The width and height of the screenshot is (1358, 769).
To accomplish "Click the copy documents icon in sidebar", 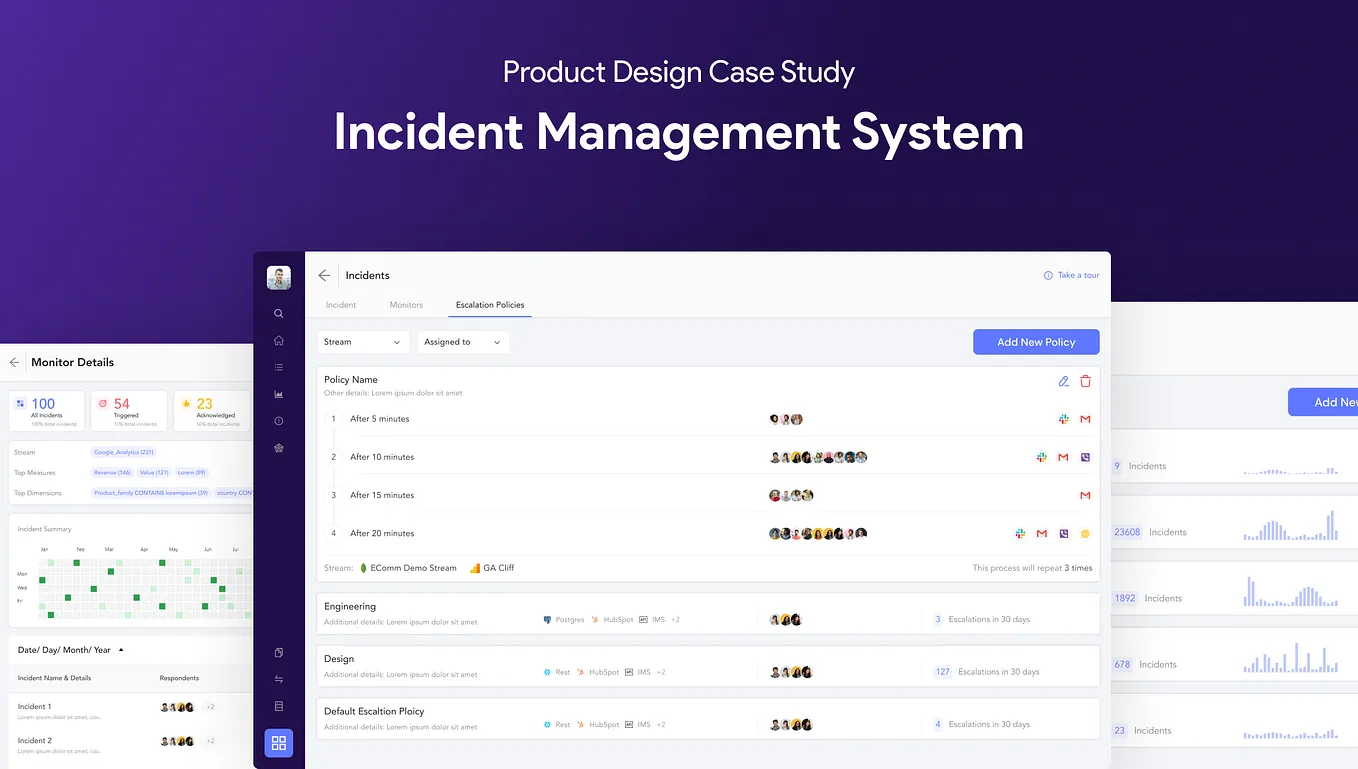I will [x=279, y=652].
